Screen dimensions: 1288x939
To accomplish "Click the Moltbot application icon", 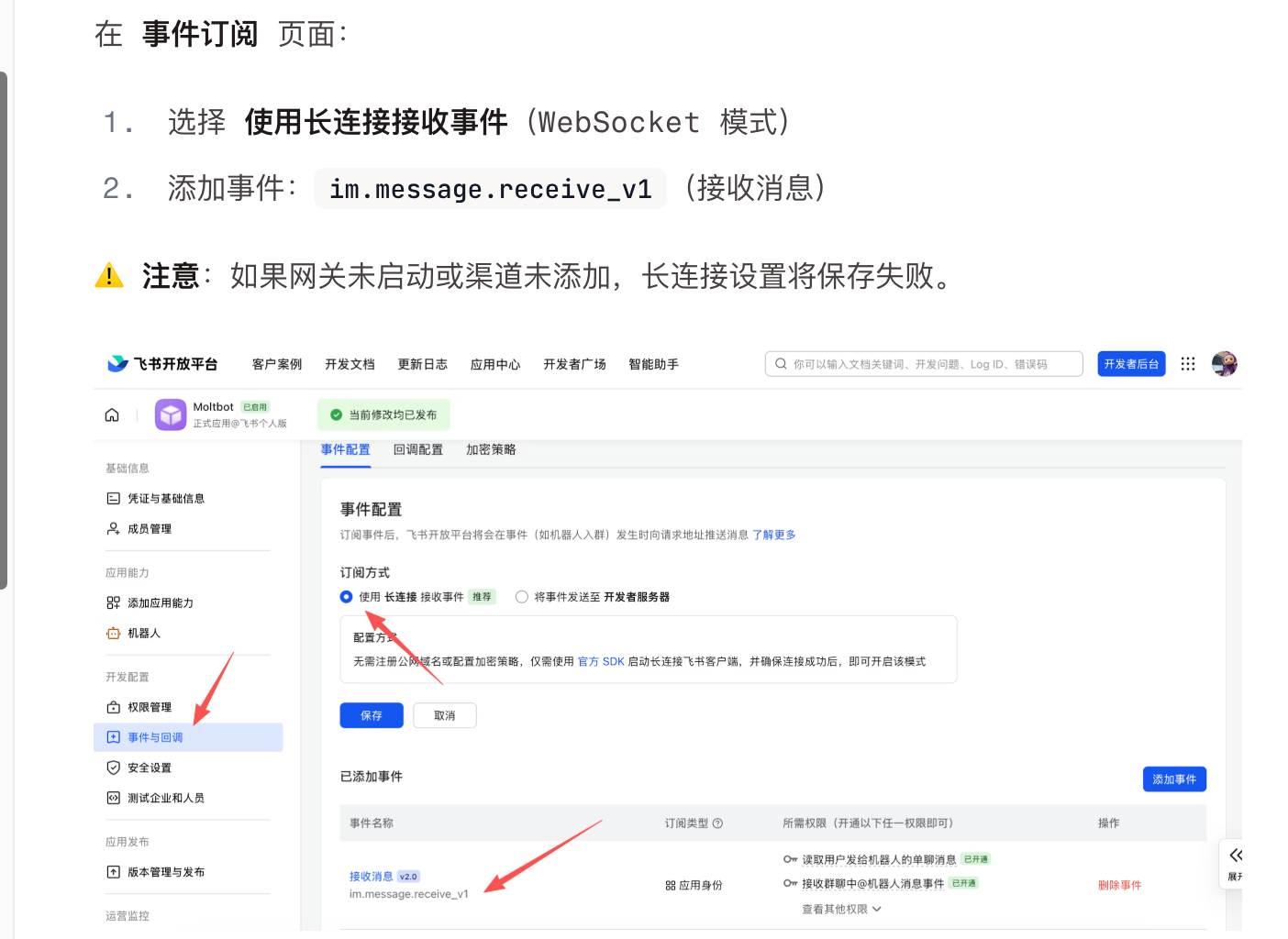I will (171, 414).
